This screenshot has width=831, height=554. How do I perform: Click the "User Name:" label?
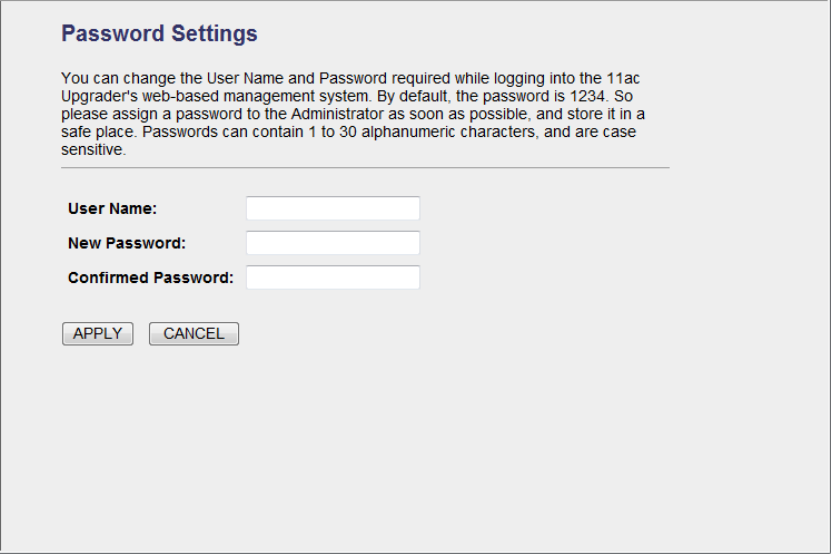tap(113, 209)
